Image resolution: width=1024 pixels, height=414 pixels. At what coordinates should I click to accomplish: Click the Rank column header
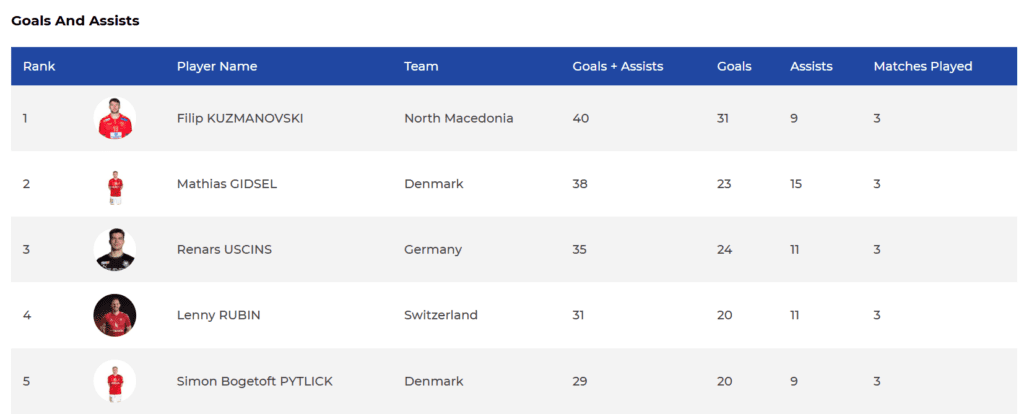(x=39, y=66)
